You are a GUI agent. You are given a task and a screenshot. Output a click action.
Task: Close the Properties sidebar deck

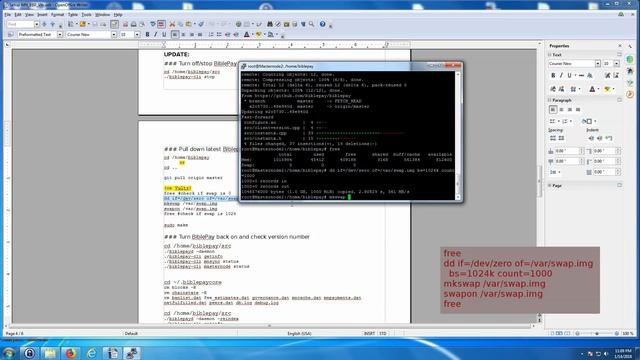tap(620, 46)
